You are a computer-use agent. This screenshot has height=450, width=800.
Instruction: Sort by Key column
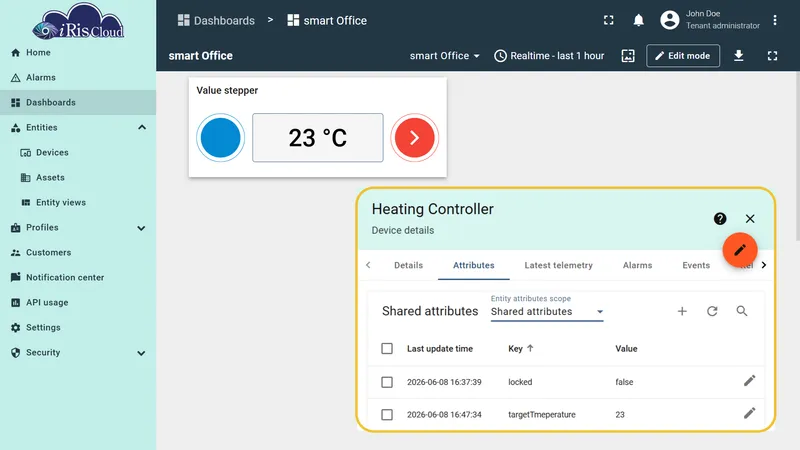520,348
